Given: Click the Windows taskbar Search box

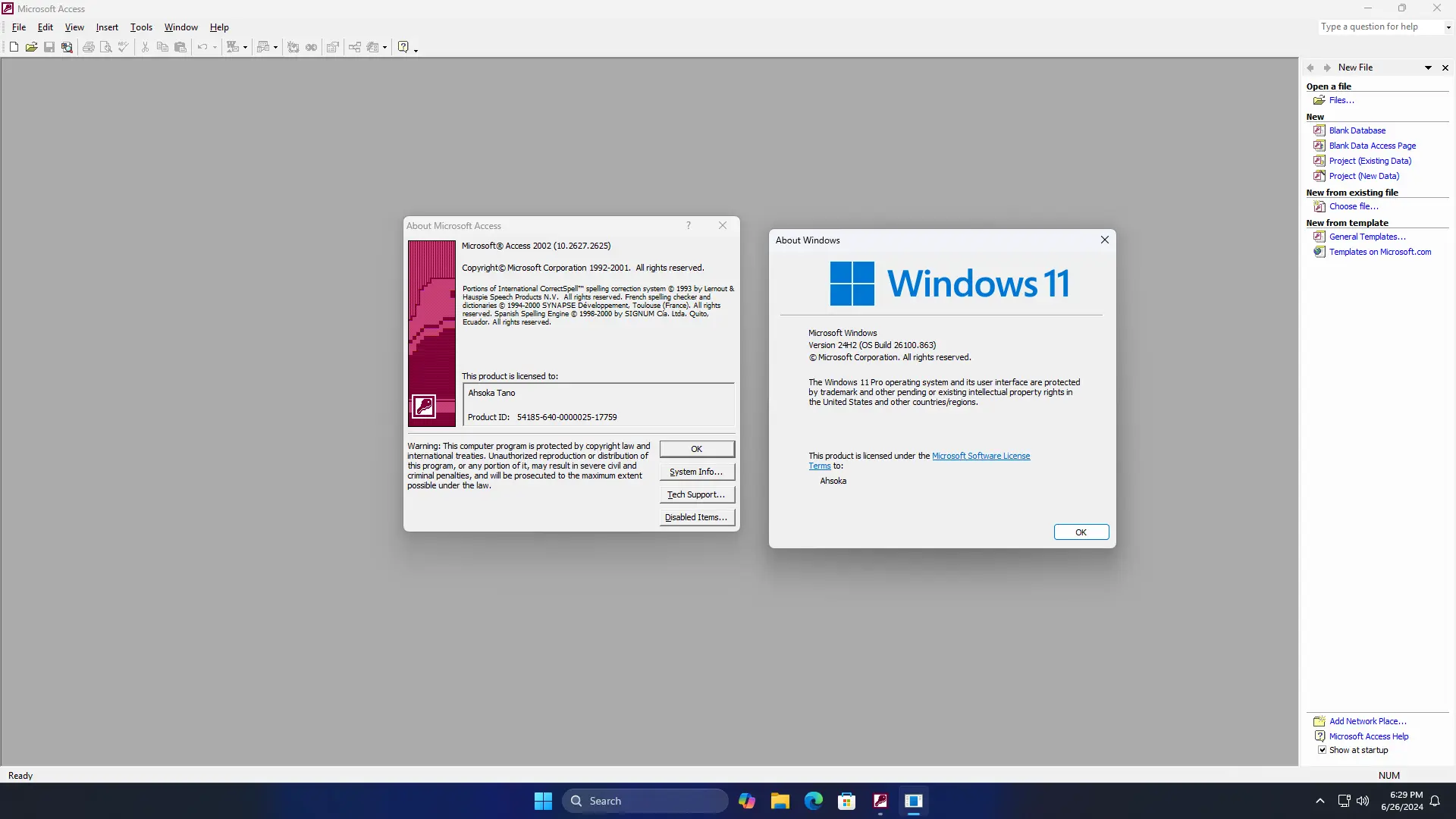Looking at the screenshot, I should 645,801.
